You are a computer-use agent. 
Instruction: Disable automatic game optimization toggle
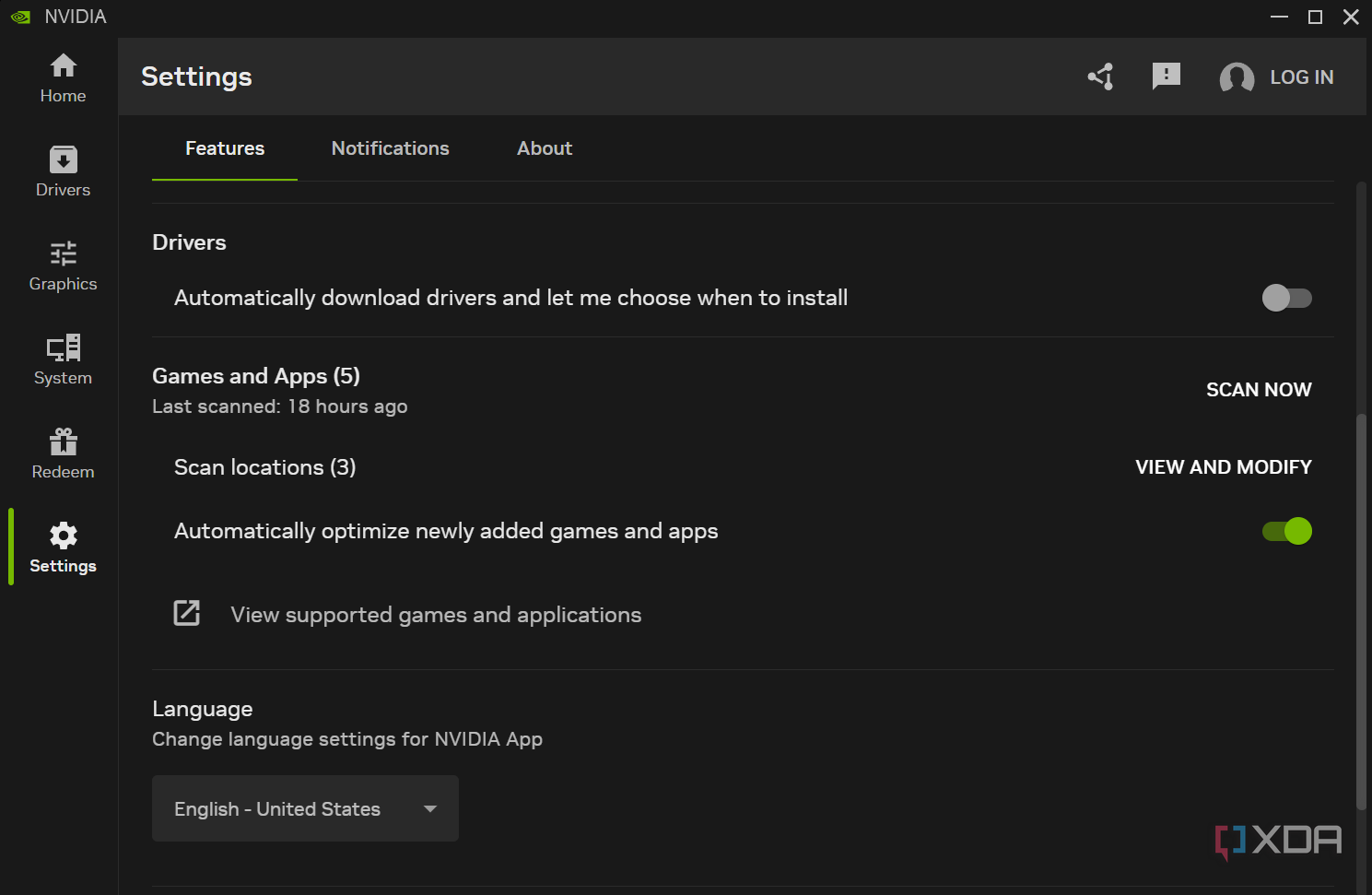[1286, 531]
